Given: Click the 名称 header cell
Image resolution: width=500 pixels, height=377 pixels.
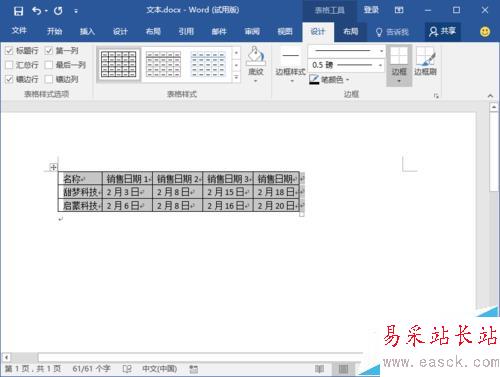Looking at the screenshot, I should tap(80, 179).
